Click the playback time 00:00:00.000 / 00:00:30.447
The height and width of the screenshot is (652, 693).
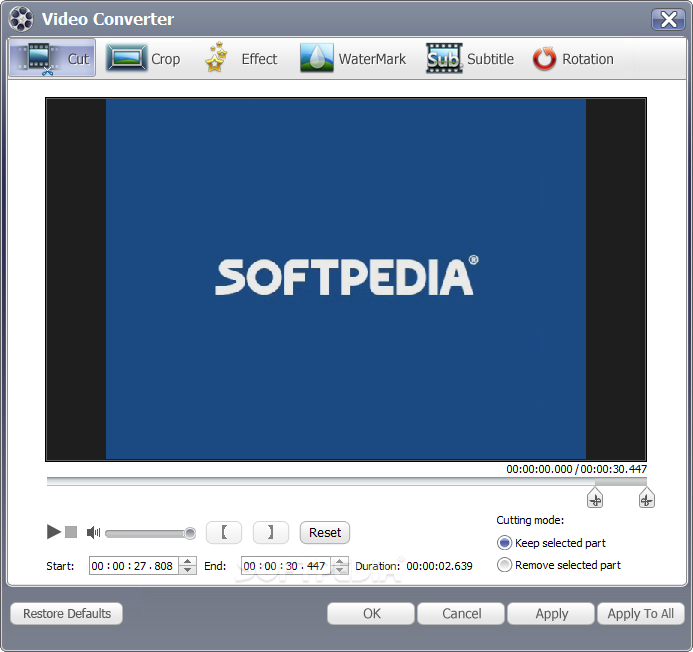[576, 469]
